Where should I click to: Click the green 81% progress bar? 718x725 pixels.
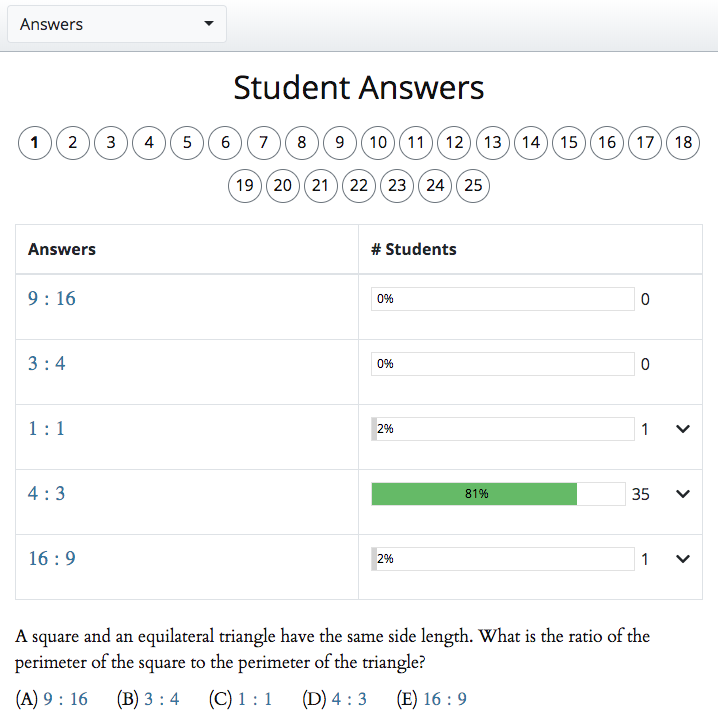(x=474, y=494)
